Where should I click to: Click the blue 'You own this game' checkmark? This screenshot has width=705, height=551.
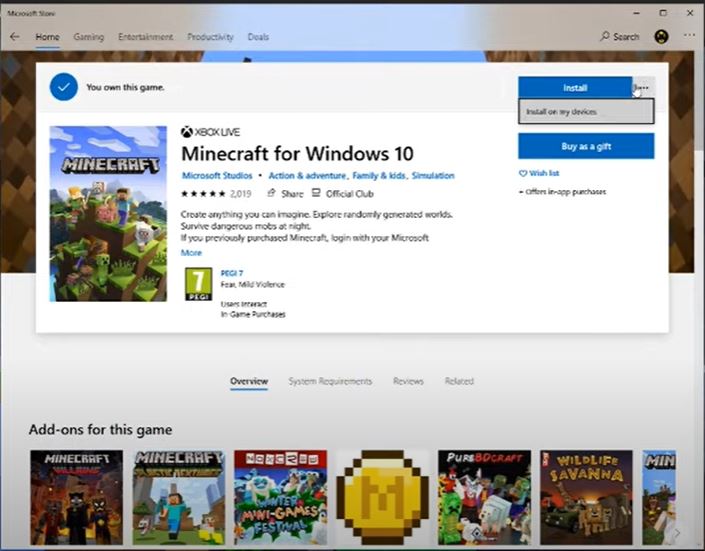tap(64, 87)
